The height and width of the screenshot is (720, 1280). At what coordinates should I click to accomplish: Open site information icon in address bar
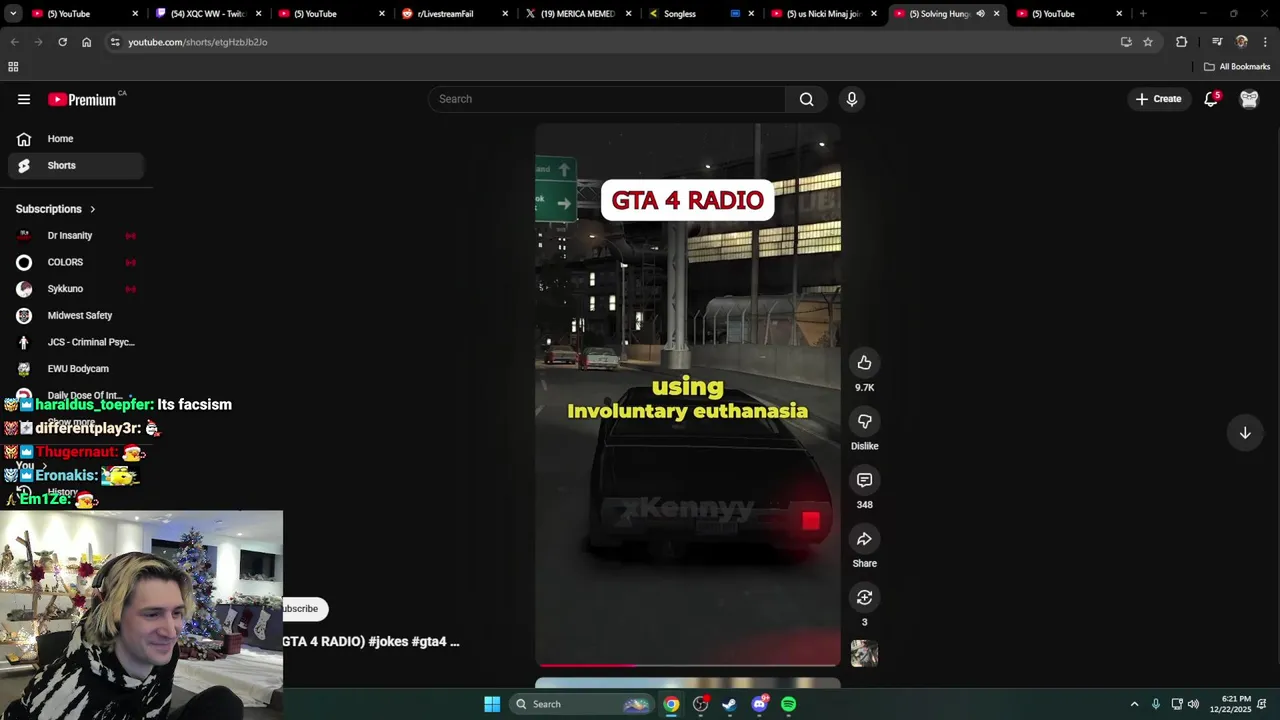point(115,42)
